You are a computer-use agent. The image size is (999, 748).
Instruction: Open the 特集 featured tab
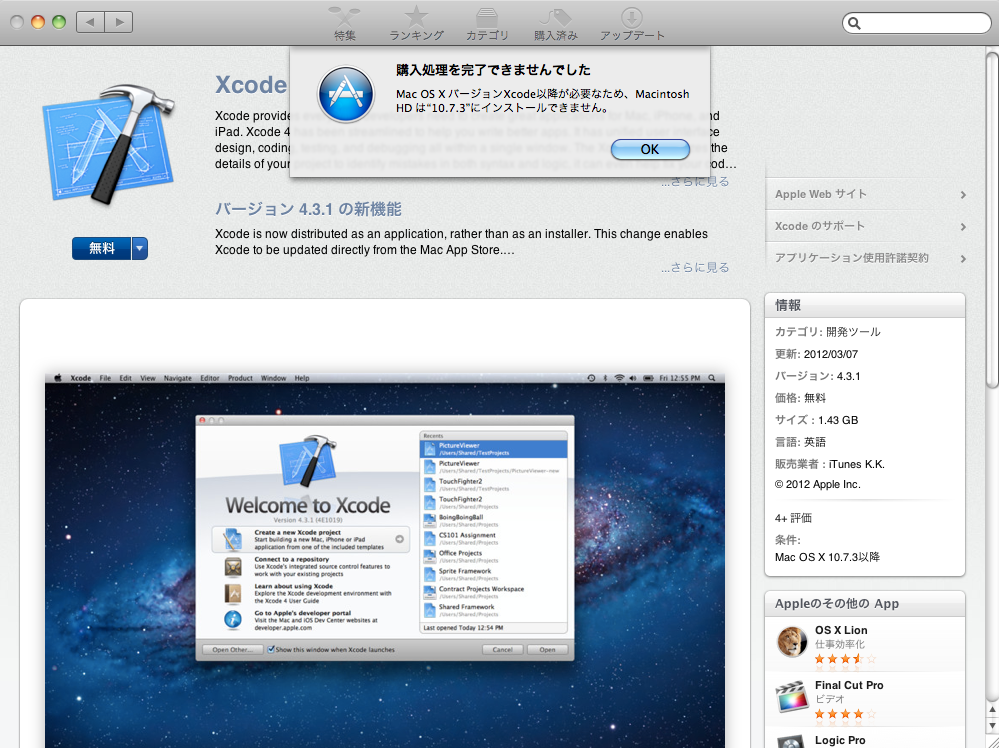pyautogui.click(x=345, y=24)
